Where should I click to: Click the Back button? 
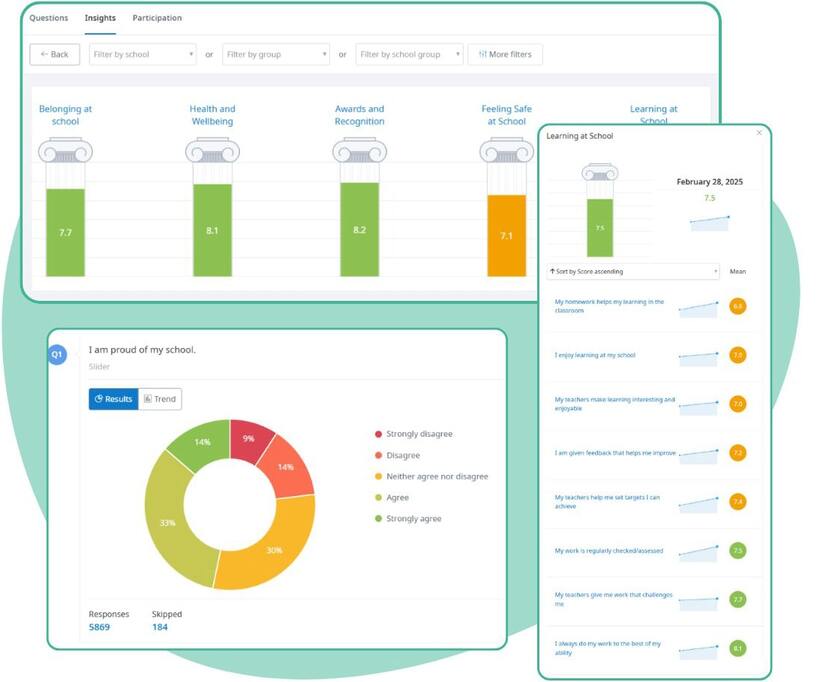click(x=55, y=54)
